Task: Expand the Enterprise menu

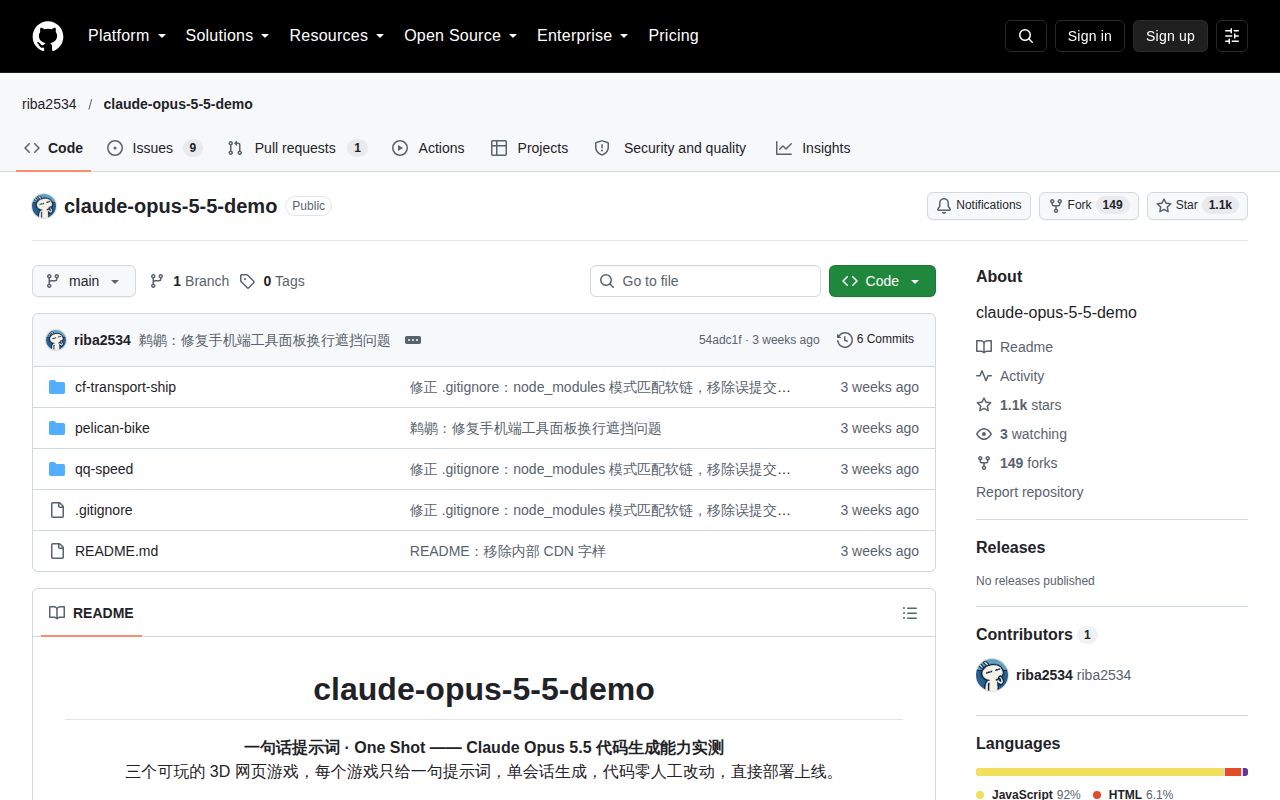Action: (583, 36)
